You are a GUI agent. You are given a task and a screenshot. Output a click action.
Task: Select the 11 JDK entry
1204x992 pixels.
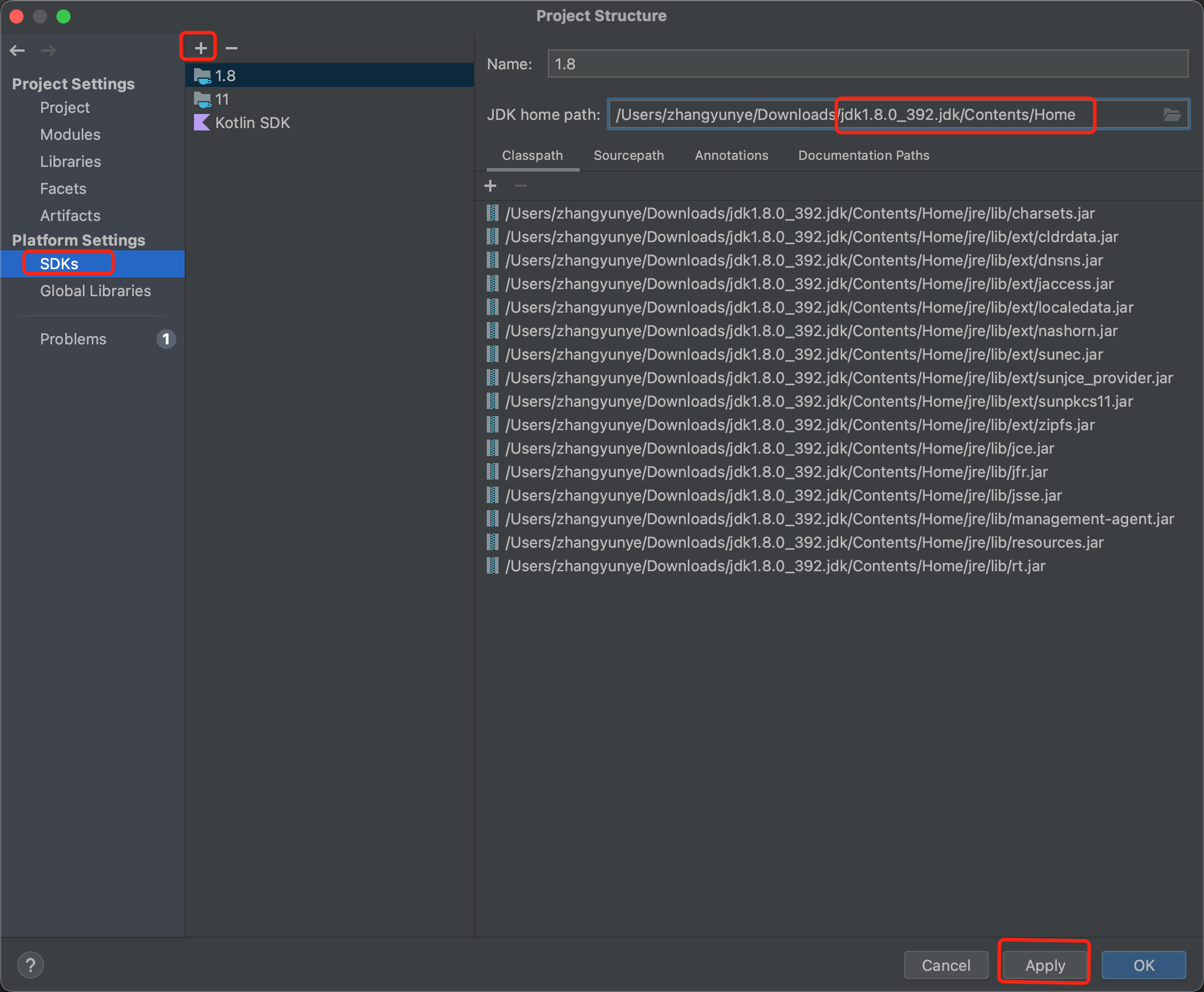(x=222, y=99)
